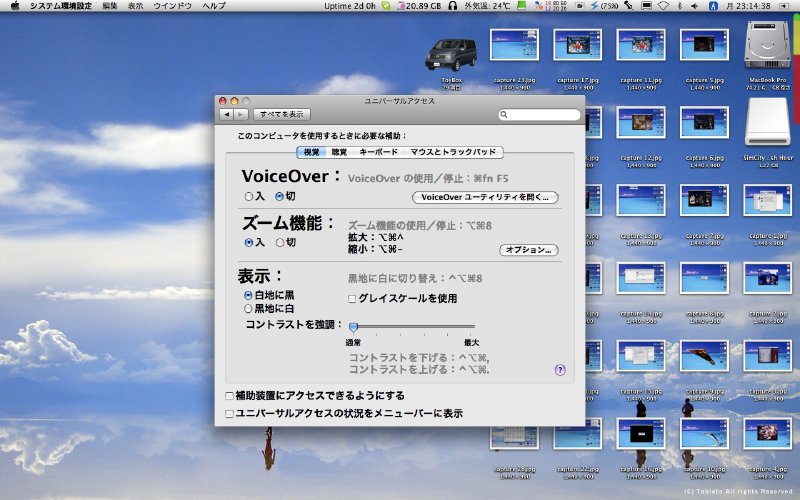Click the Bluetooth menu bar icon
This screenshot has width=800, height=500.
click(x=680, y=6)
